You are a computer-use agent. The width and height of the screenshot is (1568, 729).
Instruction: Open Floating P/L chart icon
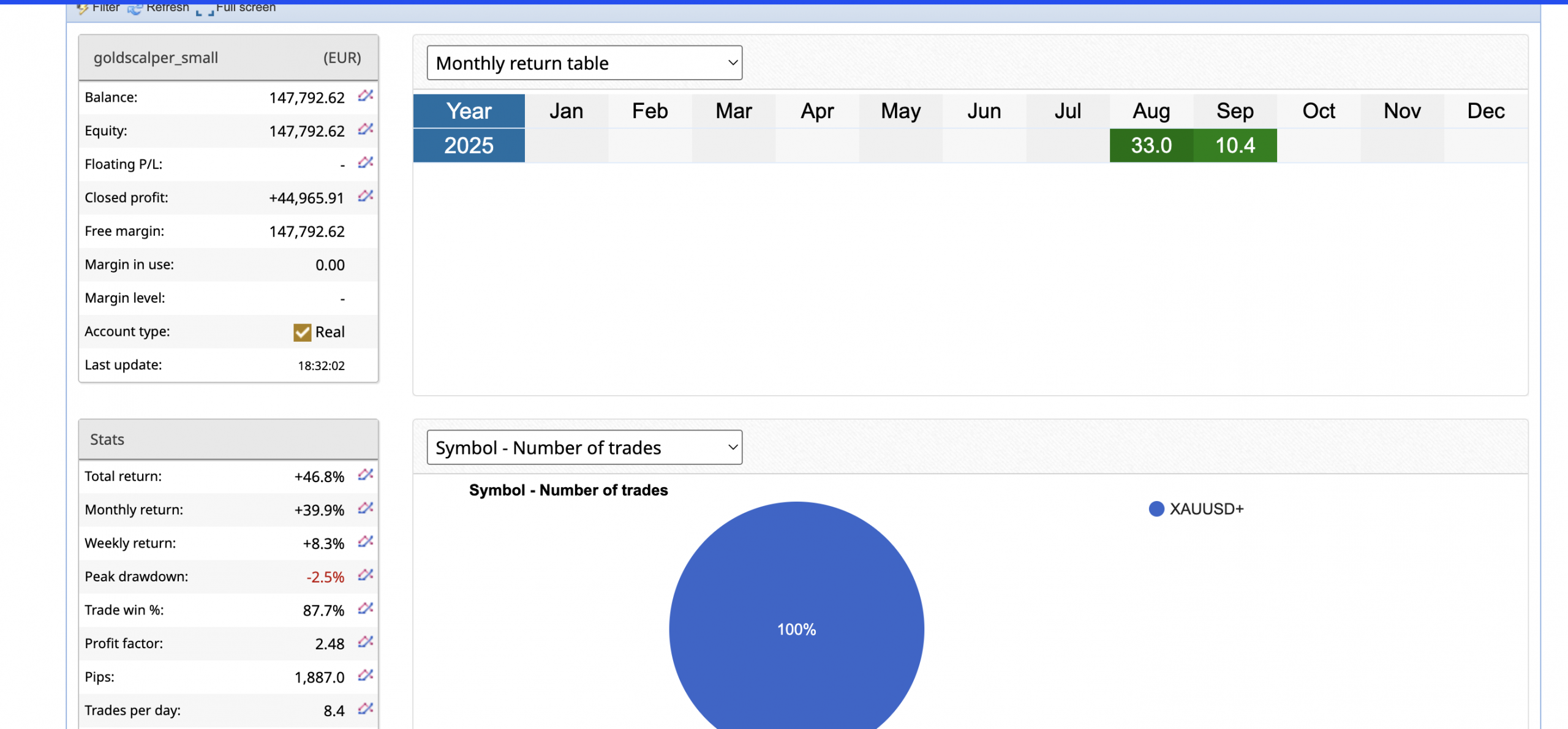click(x=366, y=162)
